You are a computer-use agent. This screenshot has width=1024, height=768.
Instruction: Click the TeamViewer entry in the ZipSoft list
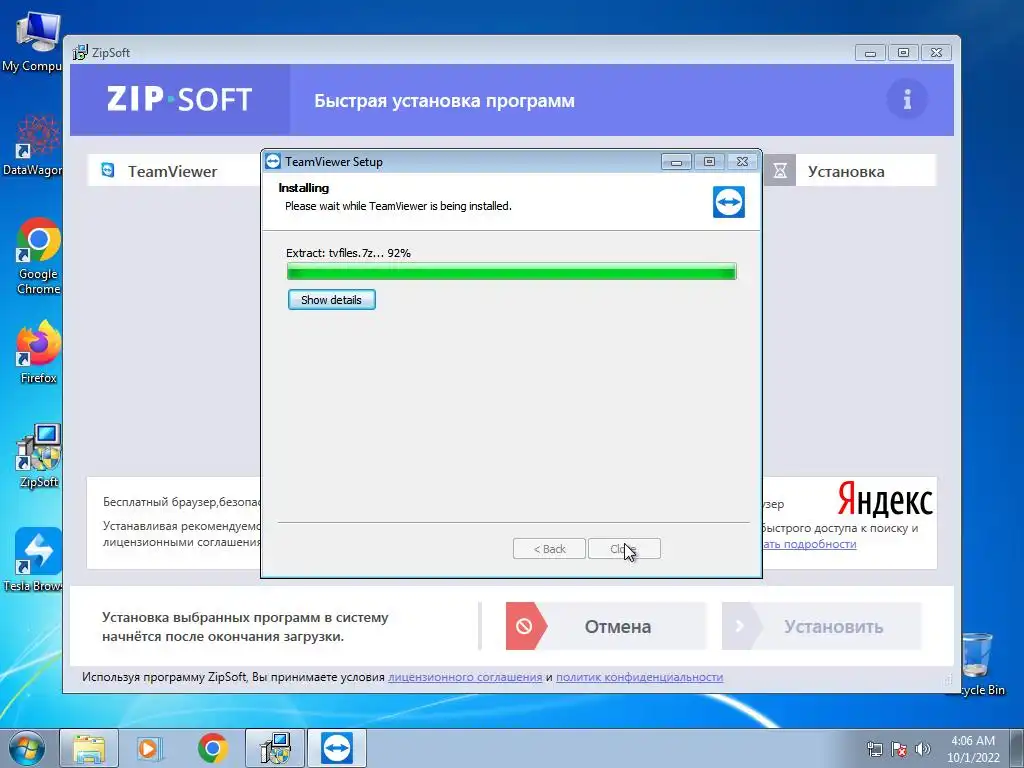[174, 170]
